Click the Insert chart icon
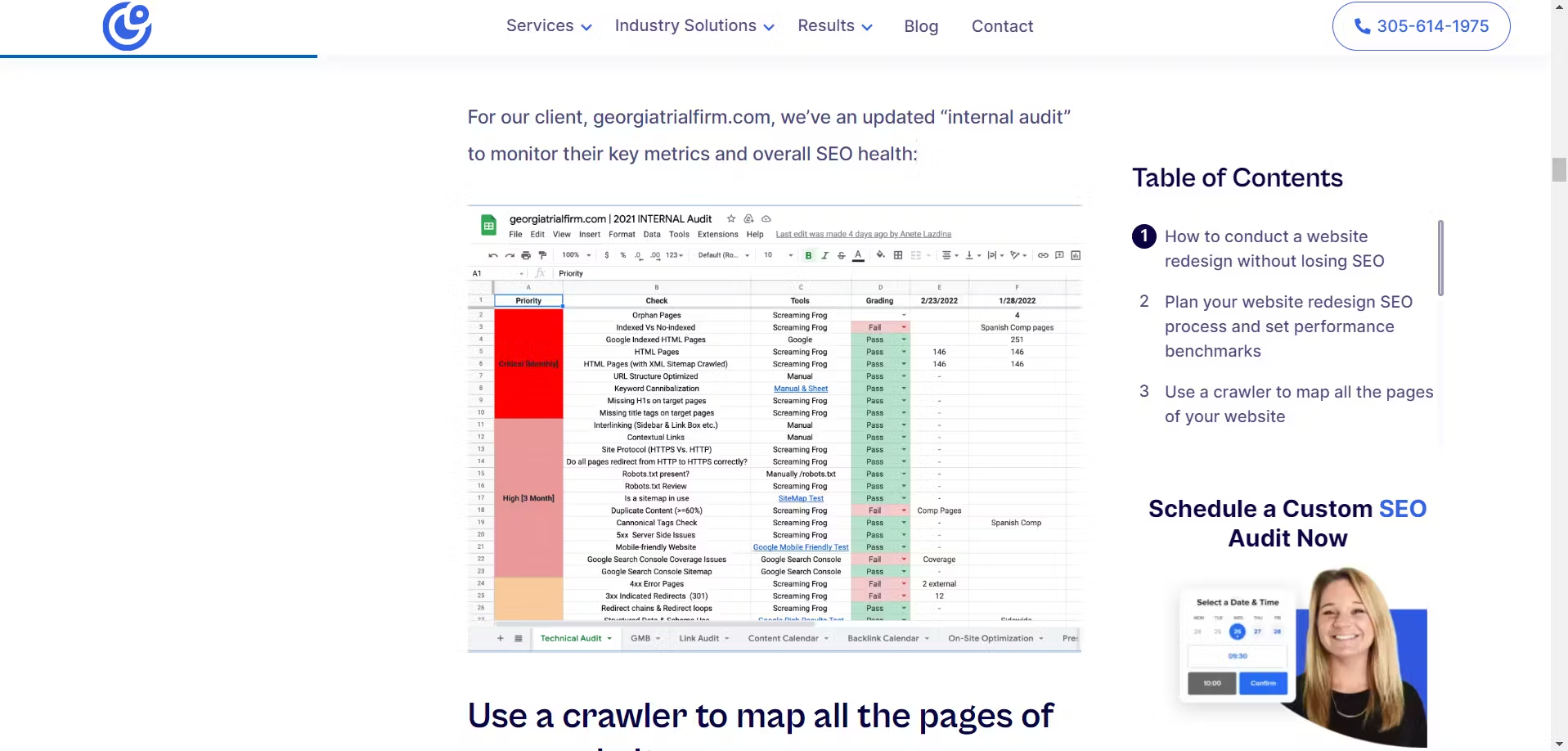 pos(1076,255)
